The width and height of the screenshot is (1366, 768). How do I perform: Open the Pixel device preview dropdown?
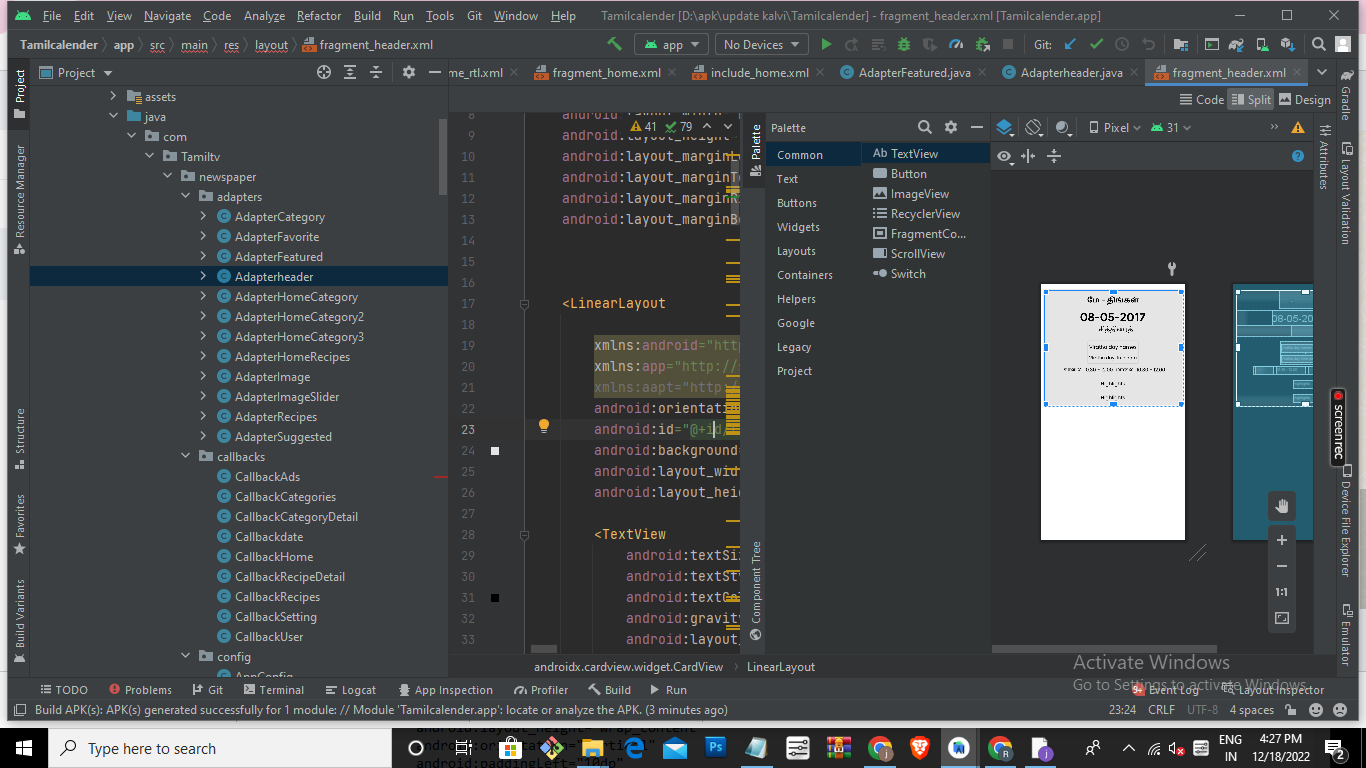tap(1114, 128)
